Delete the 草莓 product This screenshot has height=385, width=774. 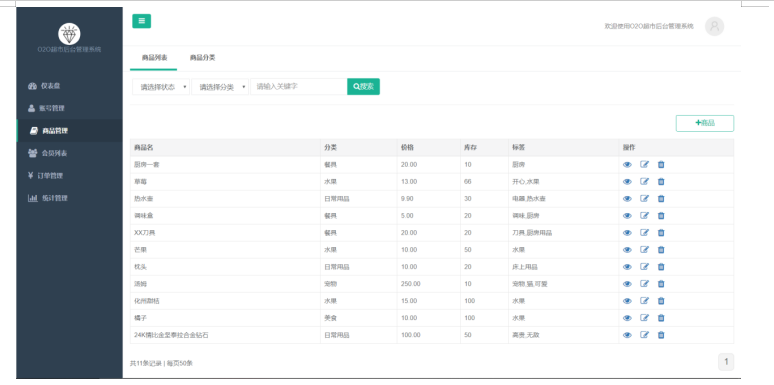(x=661, y=181)
